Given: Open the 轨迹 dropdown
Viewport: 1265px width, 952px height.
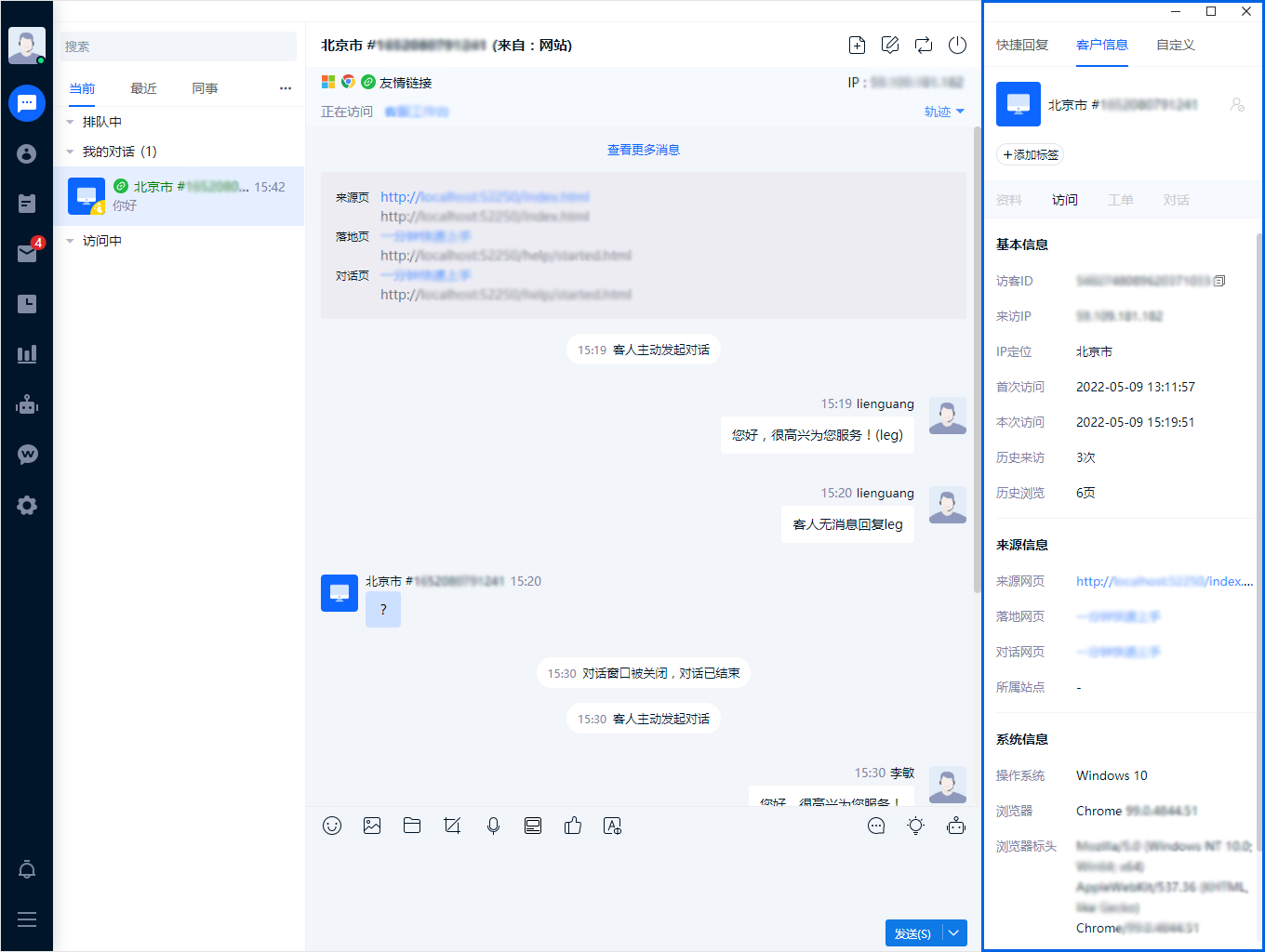Looking at the screenshot, I should pos(943,112).
